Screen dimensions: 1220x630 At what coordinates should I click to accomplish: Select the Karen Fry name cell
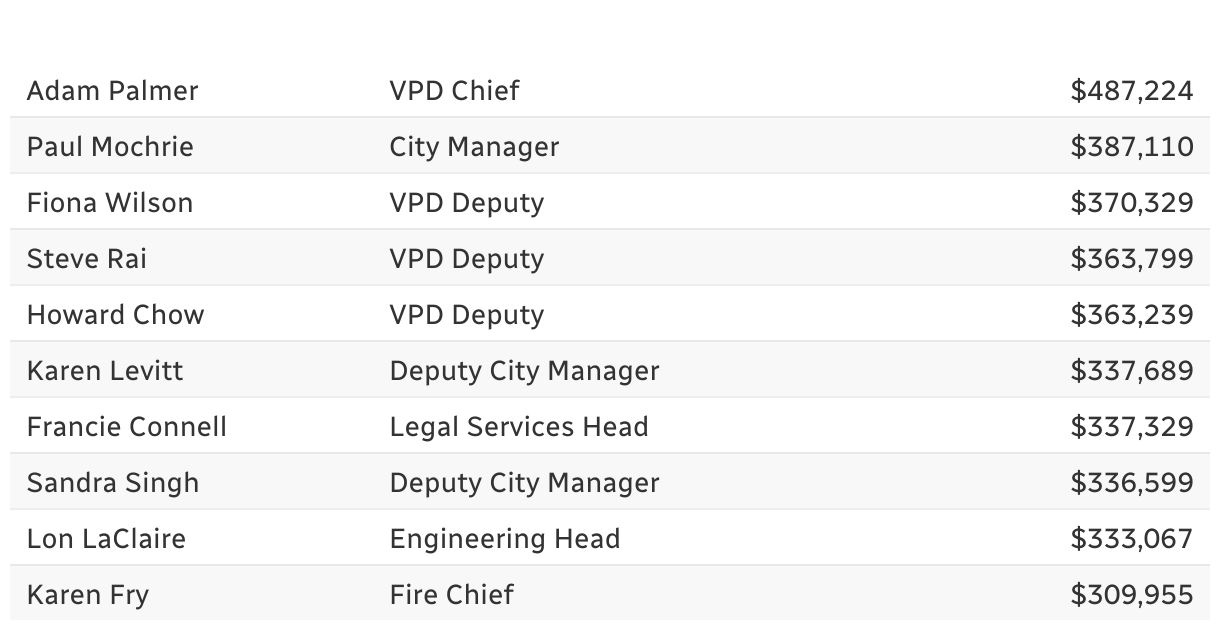(88, 596)
